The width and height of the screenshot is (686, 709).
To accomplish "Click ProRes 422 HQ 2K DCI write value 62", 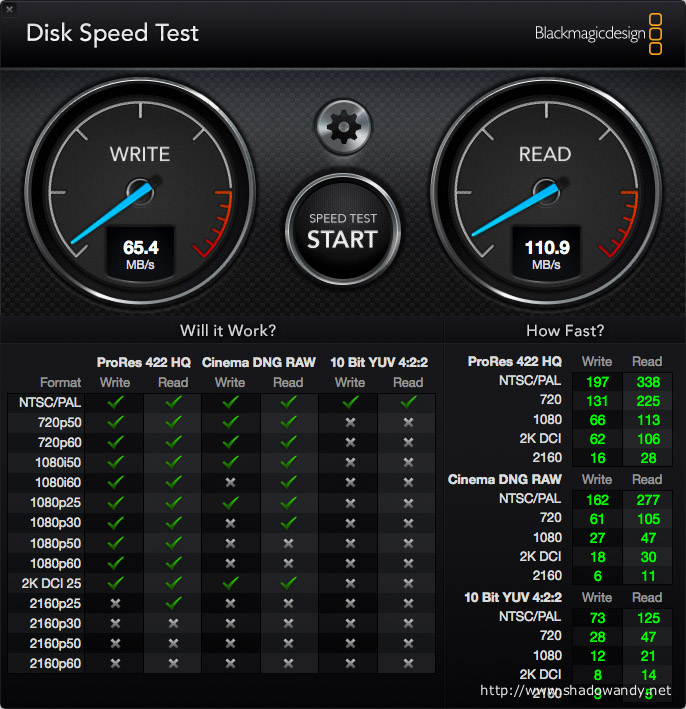I will click(597, 439).
